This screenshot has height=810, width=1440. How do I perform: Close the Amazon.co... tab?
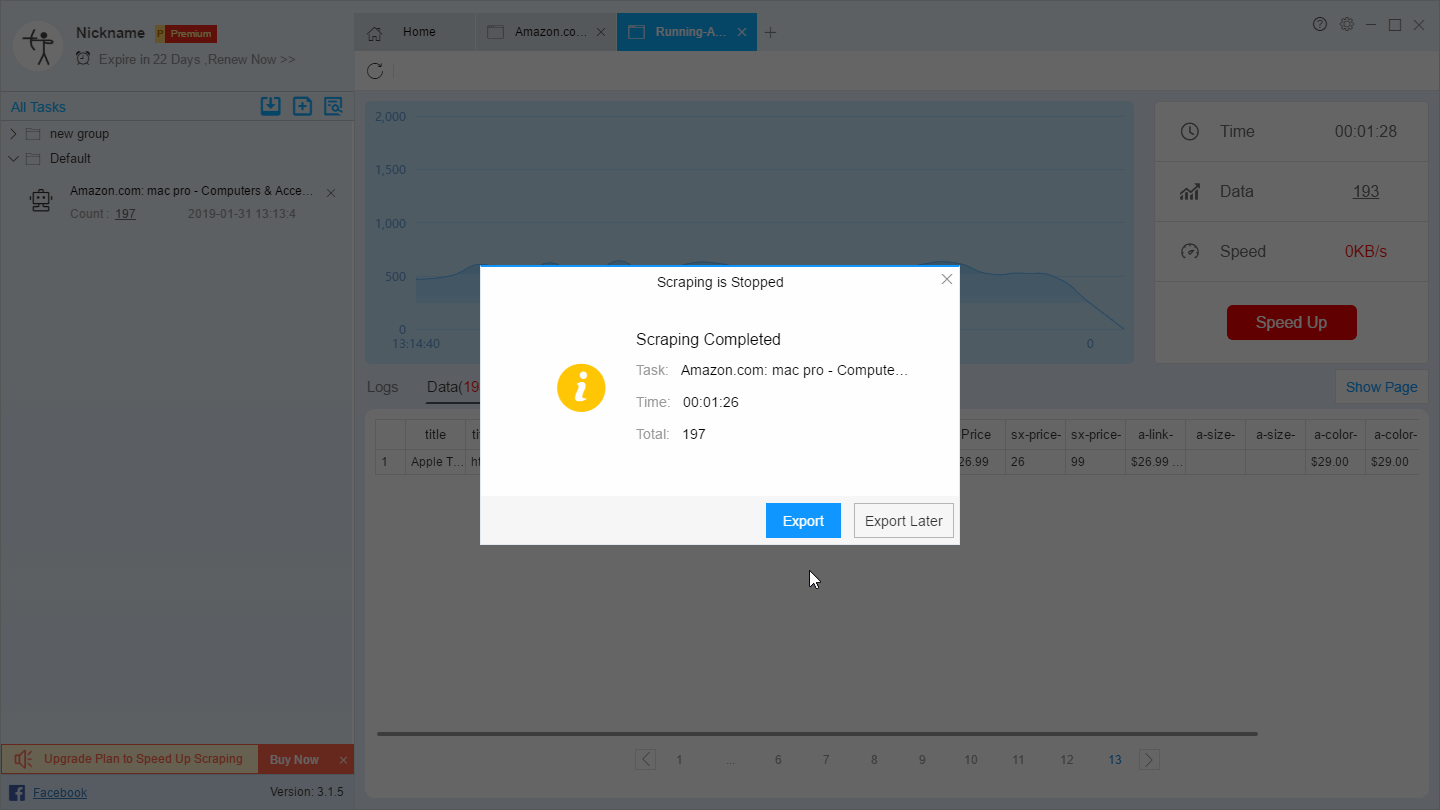(x=601, y=32)
